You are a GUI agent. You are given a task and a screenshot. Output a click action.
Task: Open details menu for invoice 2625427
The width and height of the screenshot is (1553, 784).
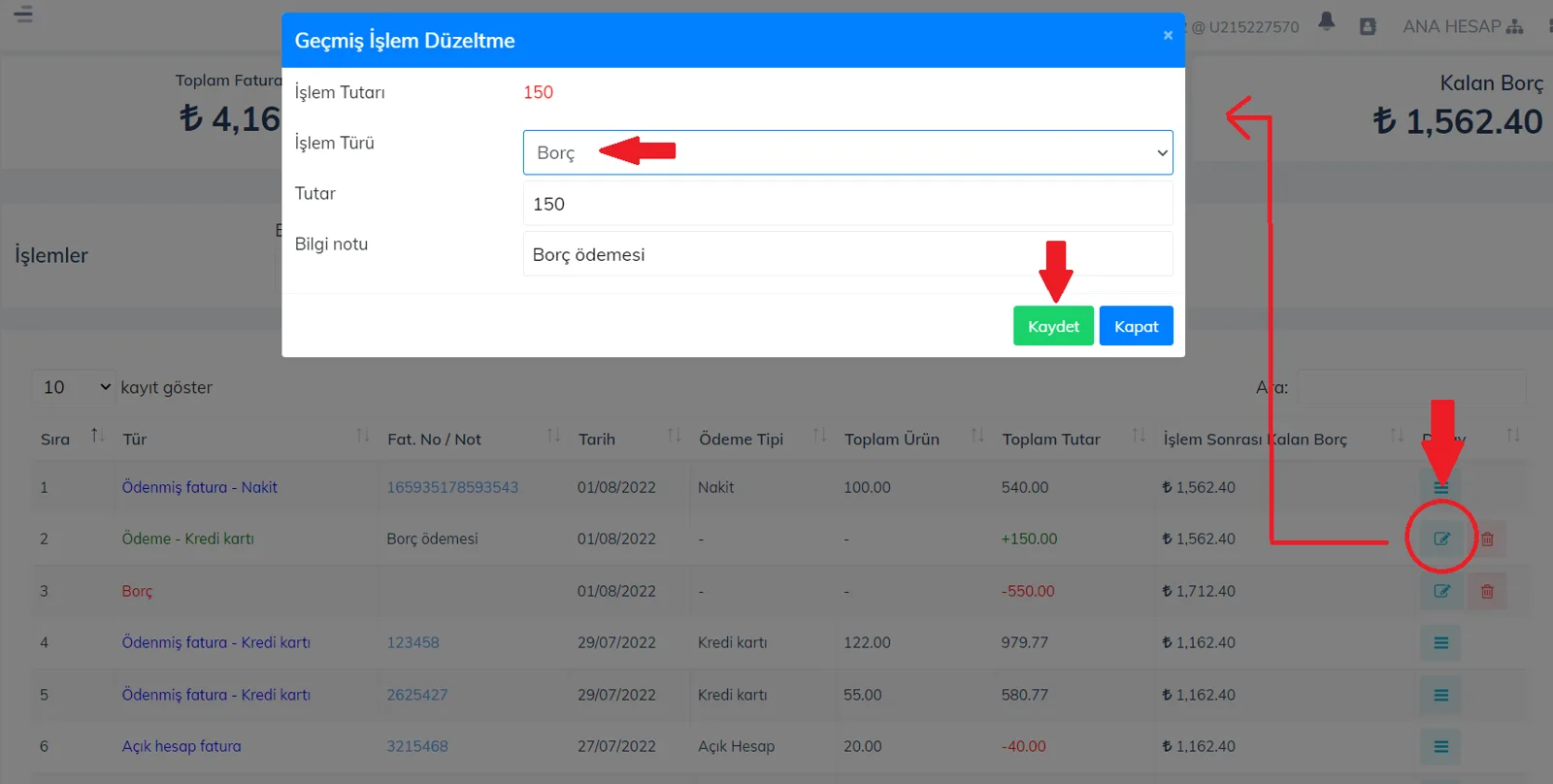(x=1441, y=695)
